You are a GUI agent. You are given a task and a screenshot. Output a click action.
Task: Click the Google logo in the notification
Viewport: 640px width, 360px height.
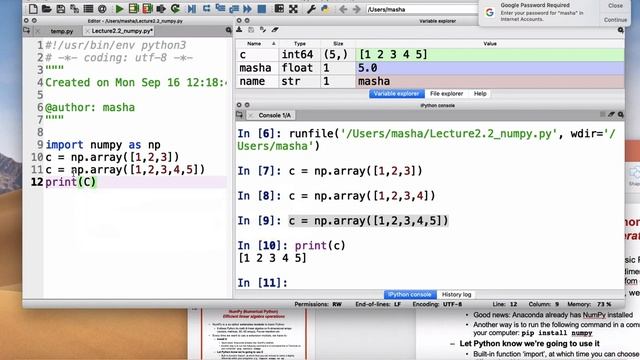point(490,13)
